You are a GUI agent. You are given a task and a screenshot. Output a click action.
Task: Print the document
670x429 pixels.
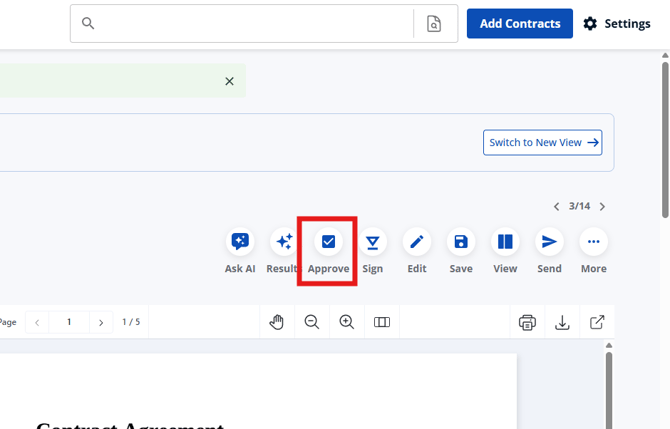pyautogui.click(x=527, y=322)
